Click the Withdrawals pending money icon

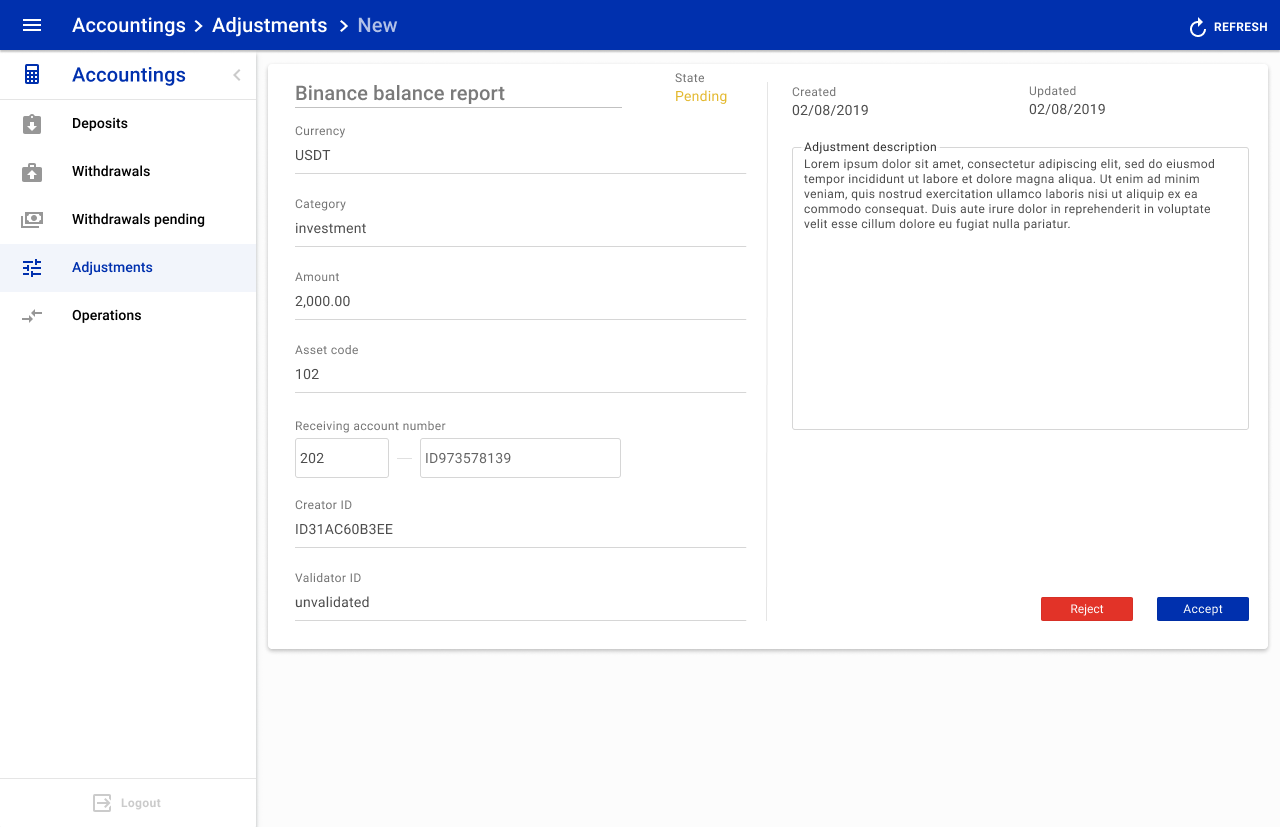coord(32,220)
